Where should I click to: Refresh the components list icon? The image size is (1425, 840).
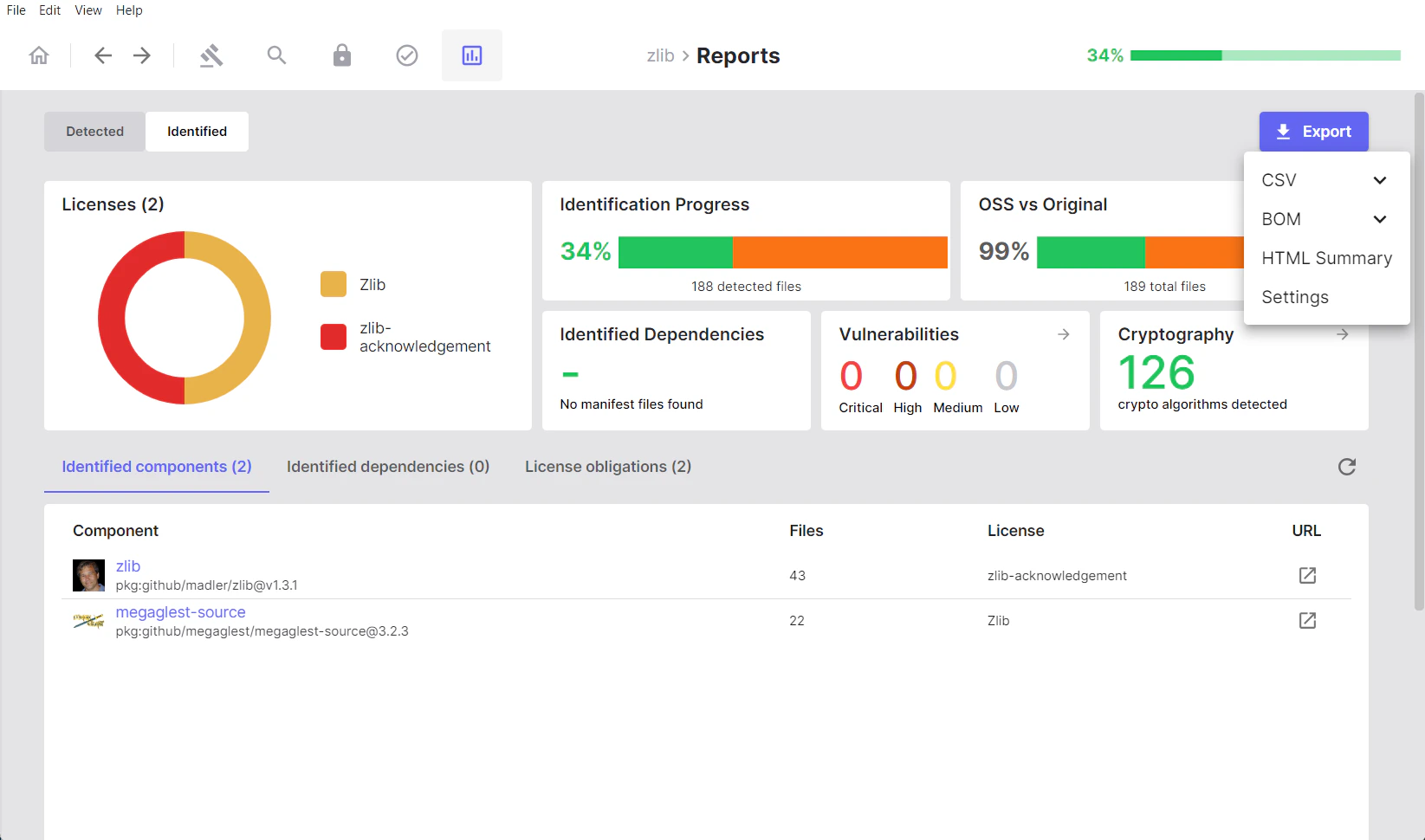(x=1347, y=467)
